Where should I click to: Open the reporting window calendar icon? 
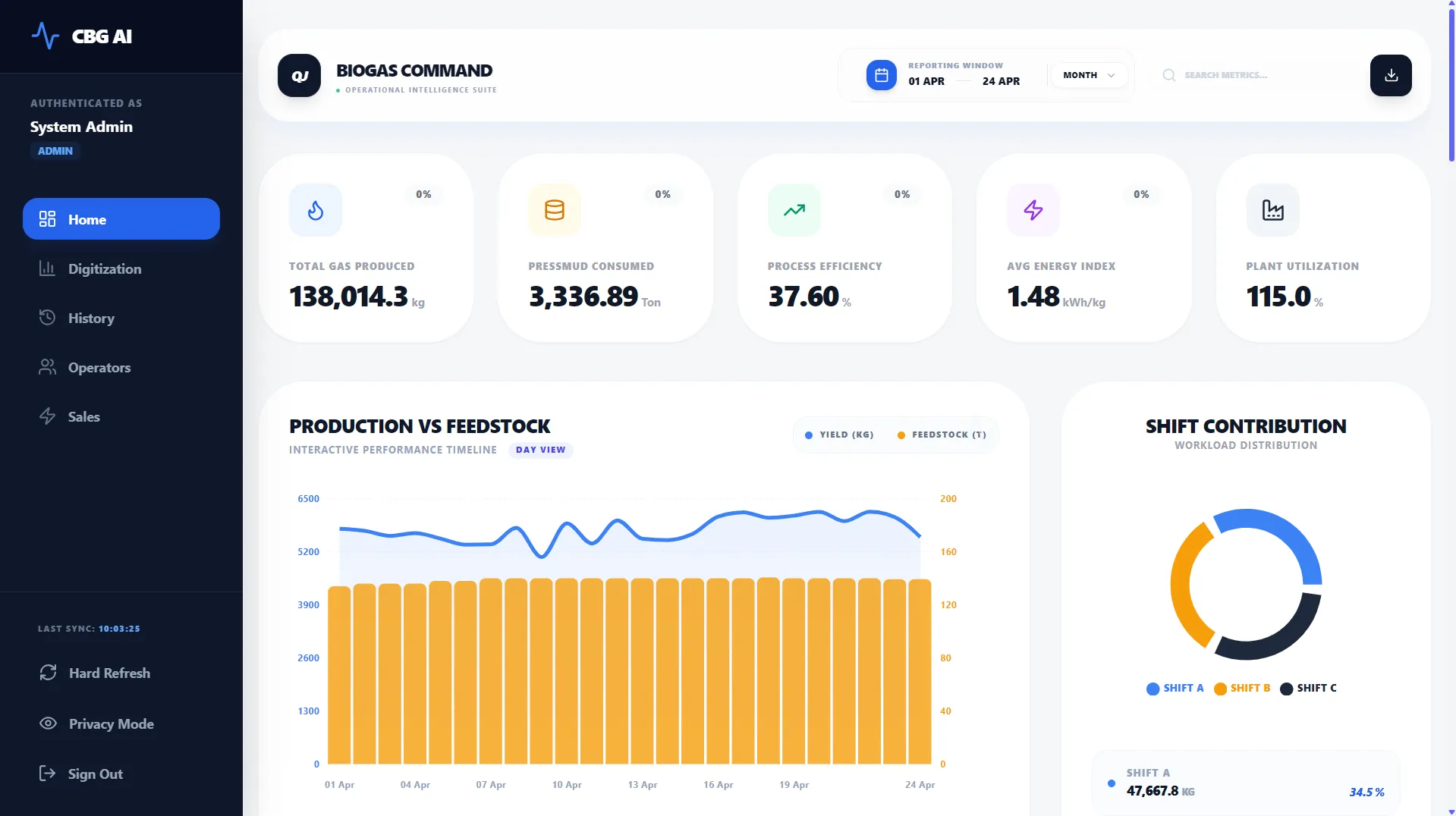click(881, 75)
